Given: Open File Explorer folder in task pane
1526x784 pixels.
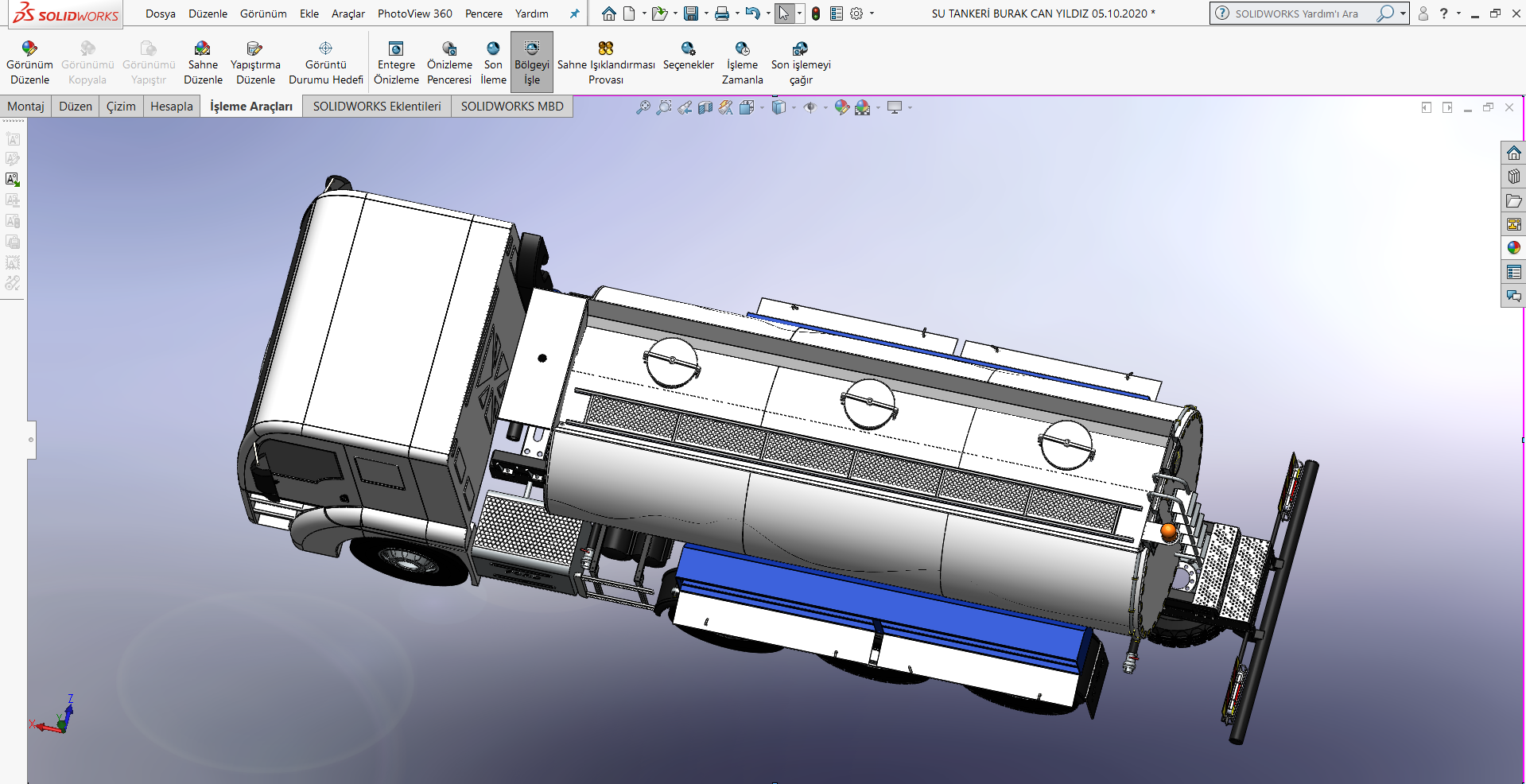Looking at the screenshot, I should click(1513, 200).
